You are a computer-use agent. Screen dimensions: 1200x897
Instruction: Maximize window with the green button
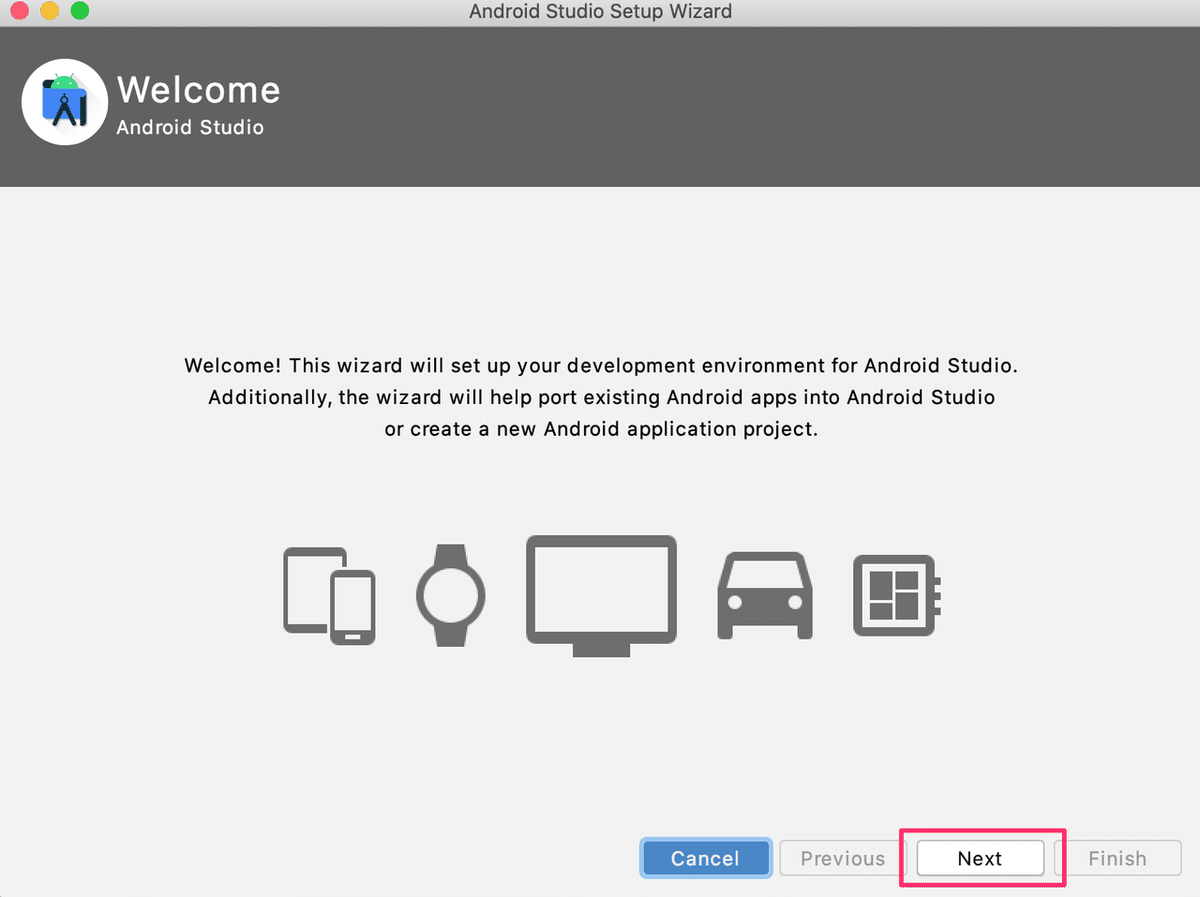(x=80, y=12)
